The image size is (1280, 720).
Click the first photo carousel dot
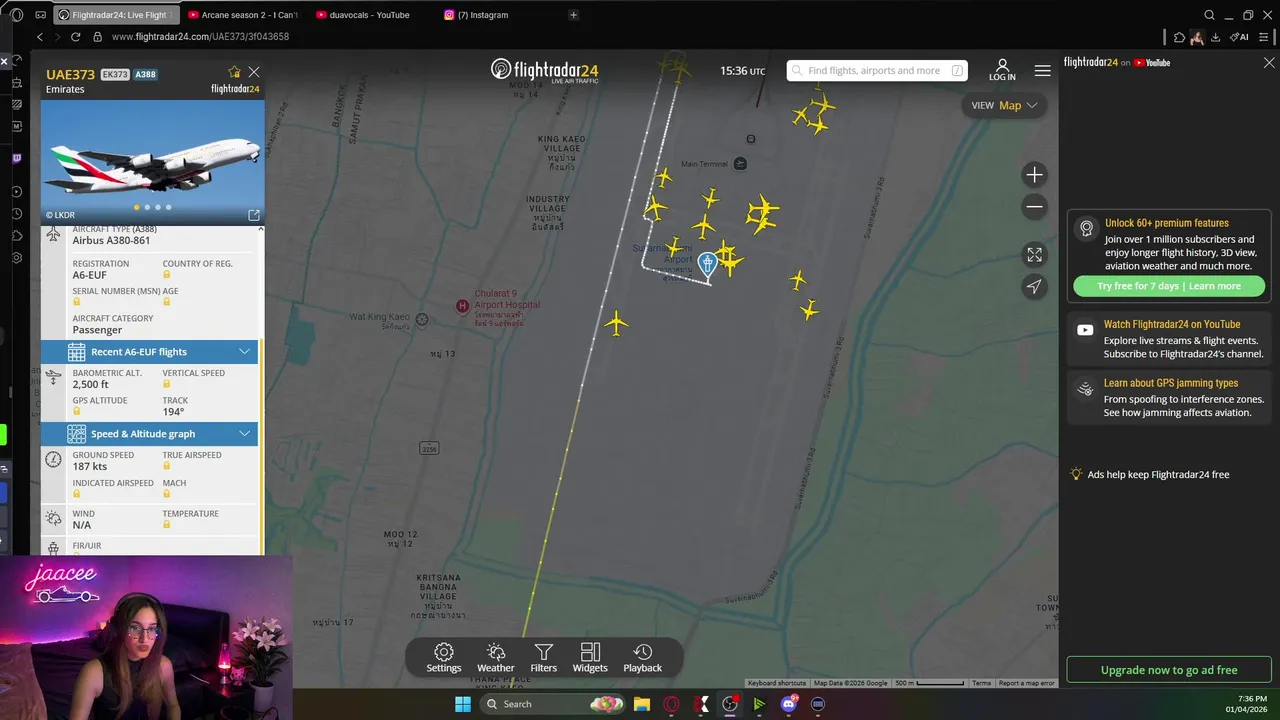click(x=137, y=207)
